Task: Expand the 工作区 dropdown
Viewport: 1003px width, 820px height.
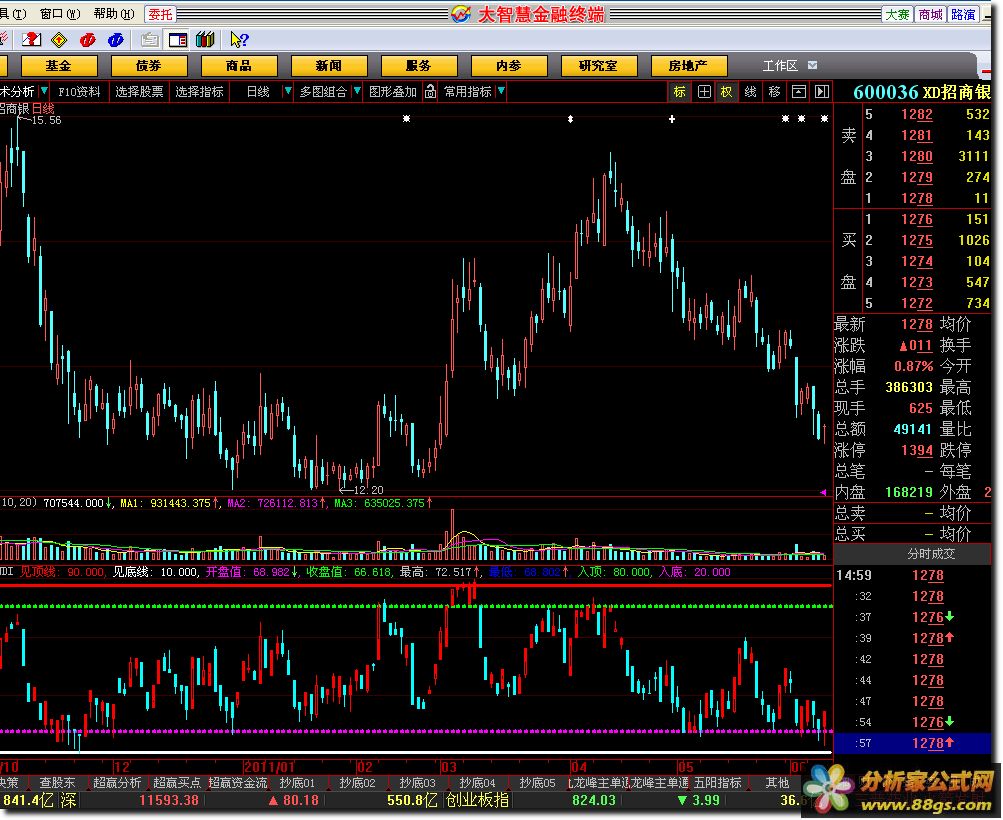Action: pyautogui.click(x=812, y=65)
